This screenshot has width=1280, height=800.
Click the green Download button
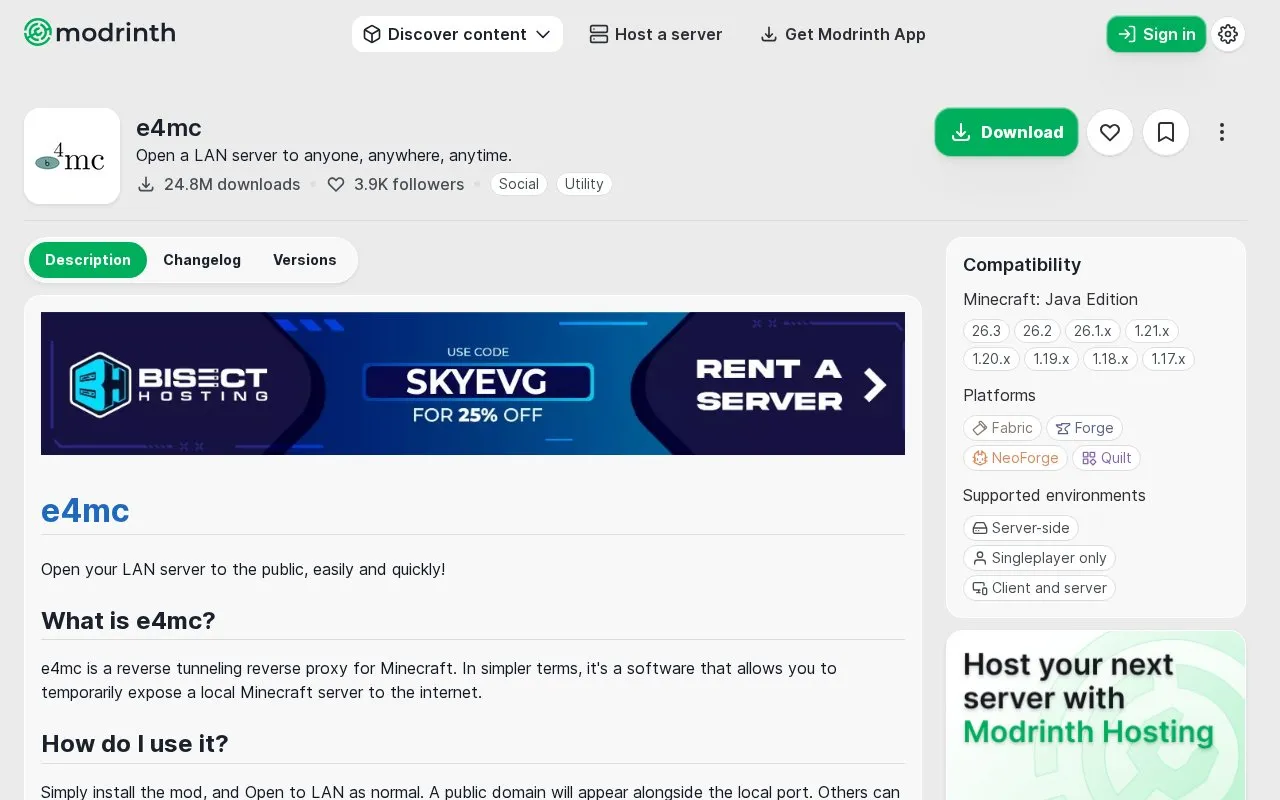[1006, 132]
